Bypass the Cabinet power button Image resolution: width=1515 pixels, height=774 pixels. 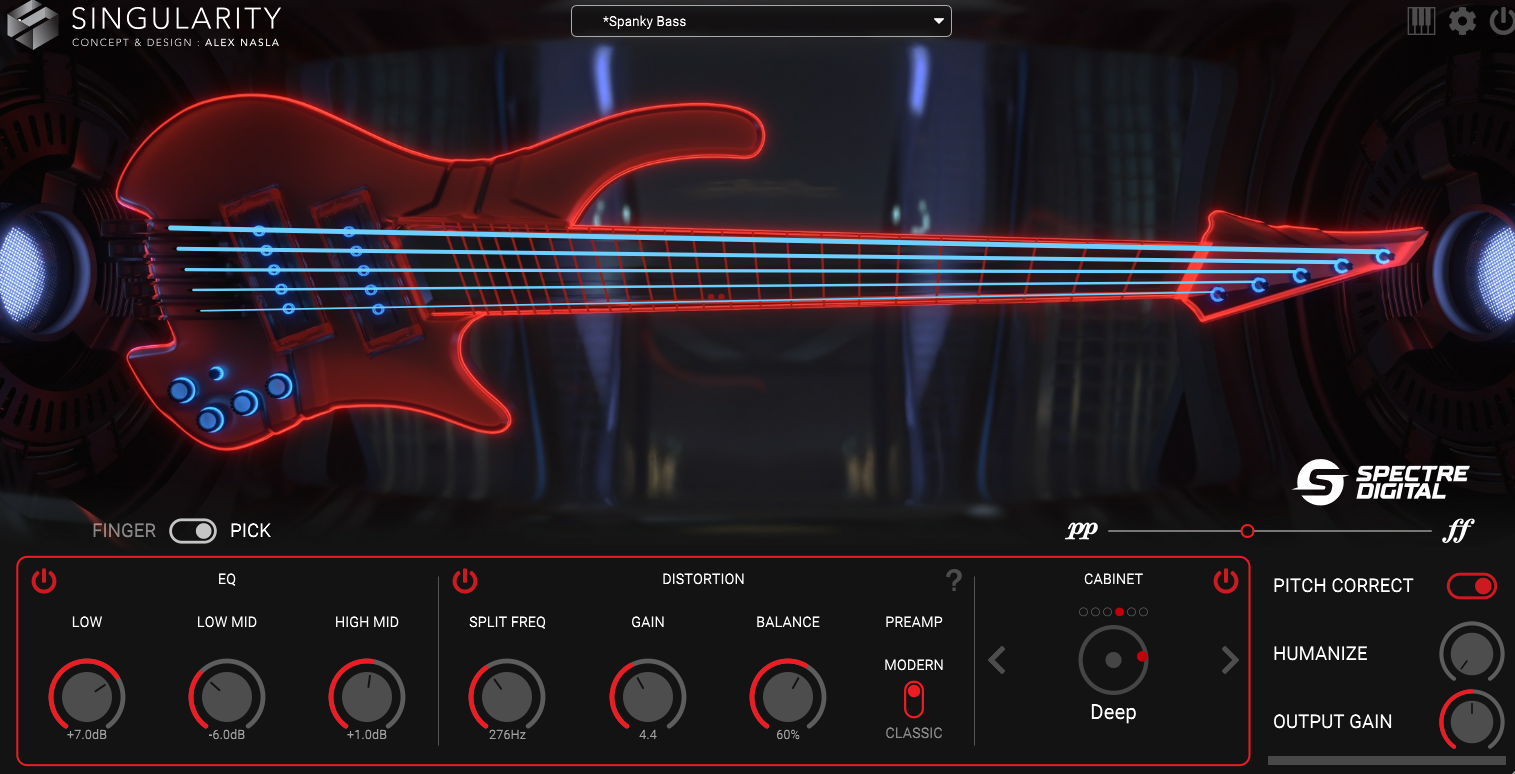1225,580
